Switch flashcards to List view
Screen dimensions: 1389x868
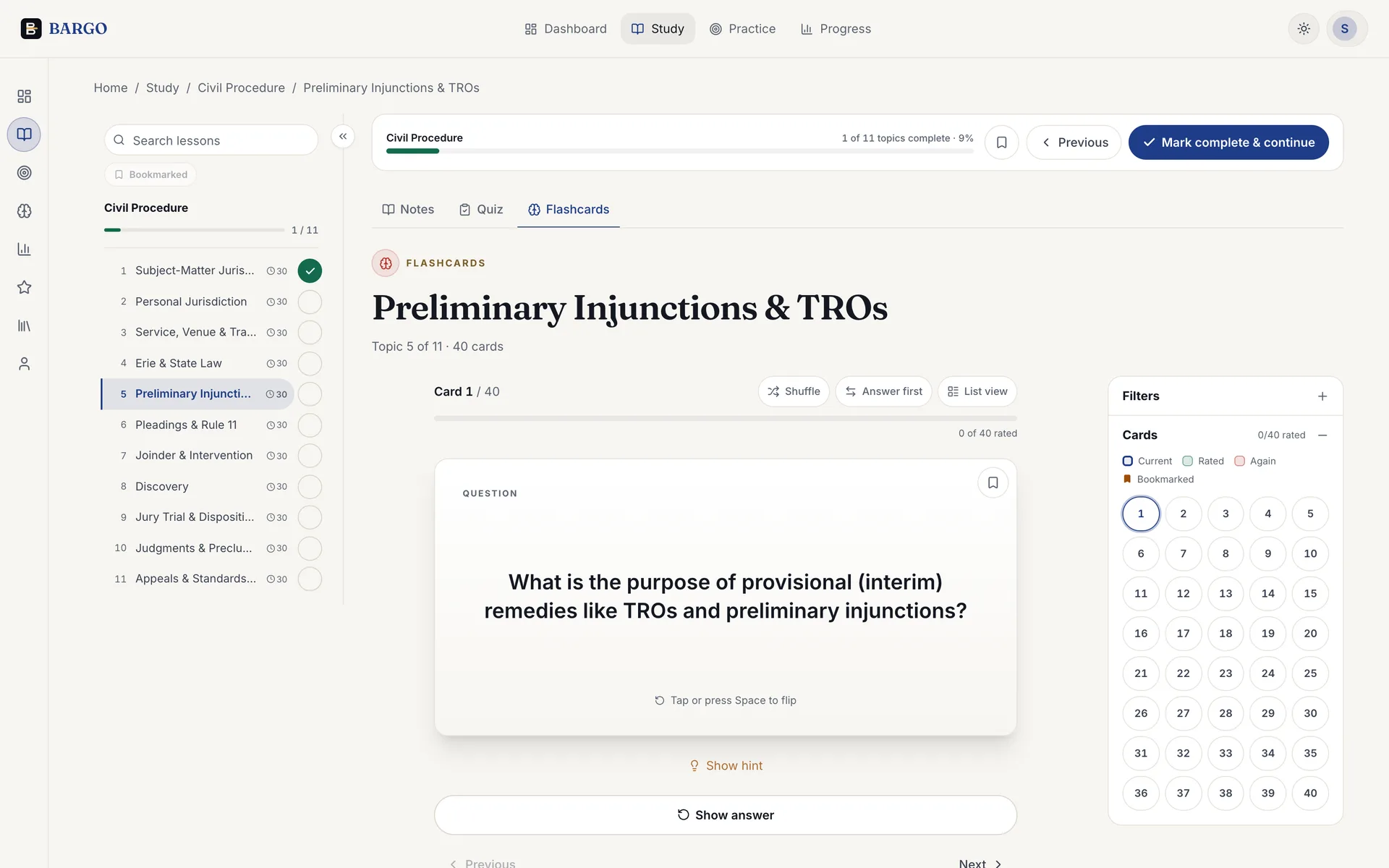click(x=977, y=391)
